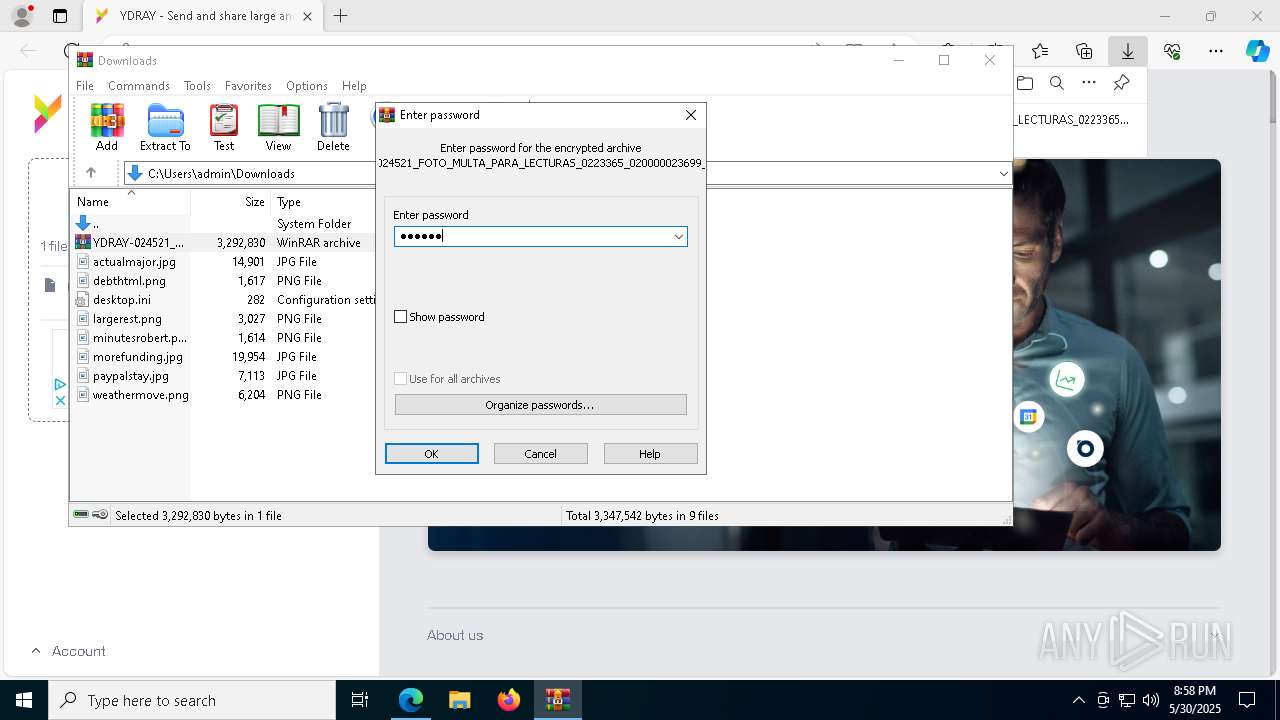Image resolution: width=1280 pixels, height=720 pixels.
Task: Sort files by the Size column header
Action: [231, 201]
